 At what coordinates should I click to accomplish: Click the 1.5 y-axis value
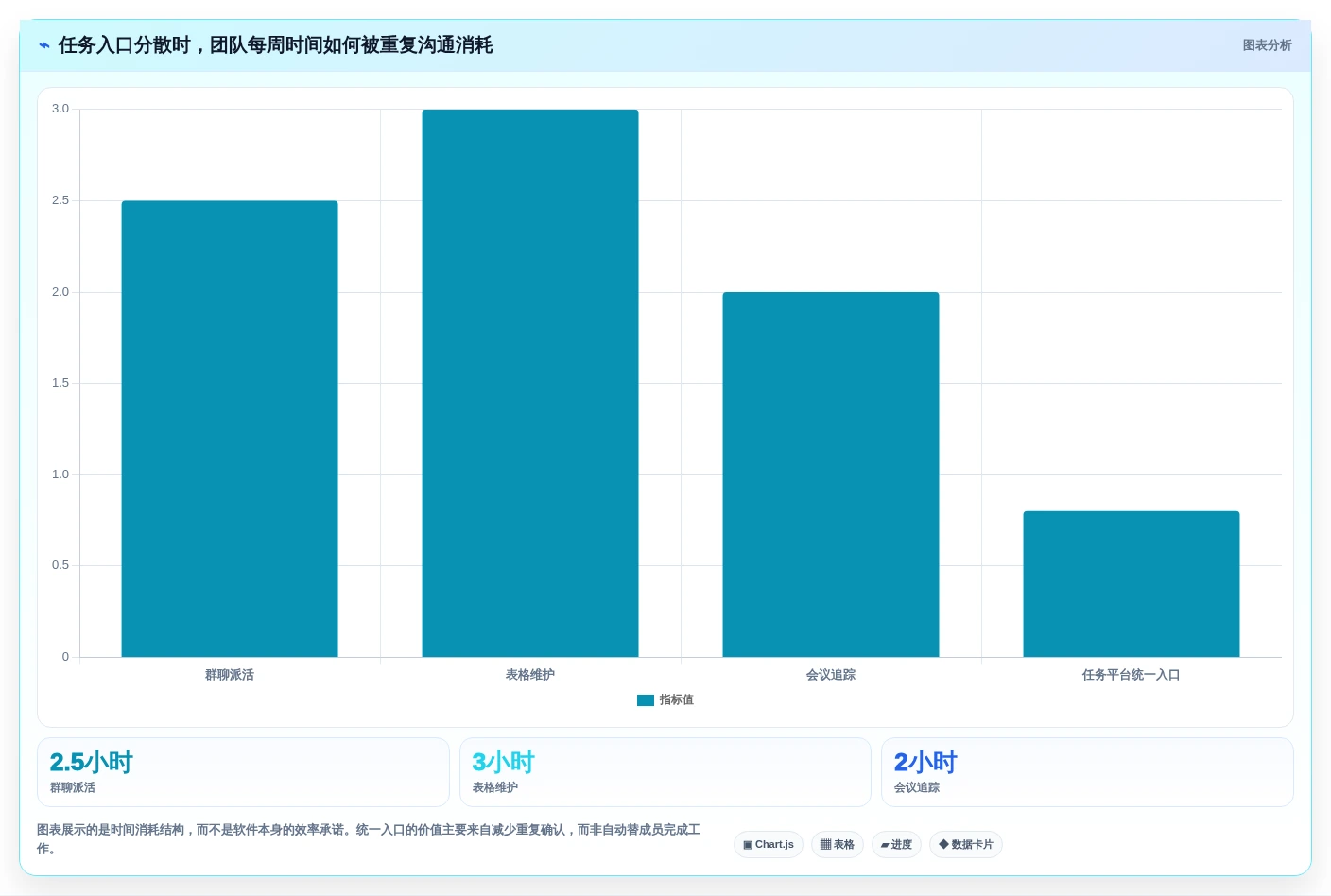coord(60,383)
